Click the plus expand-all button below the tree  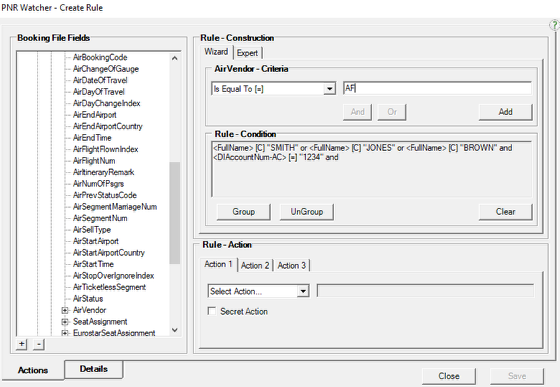tap(21, 344)
